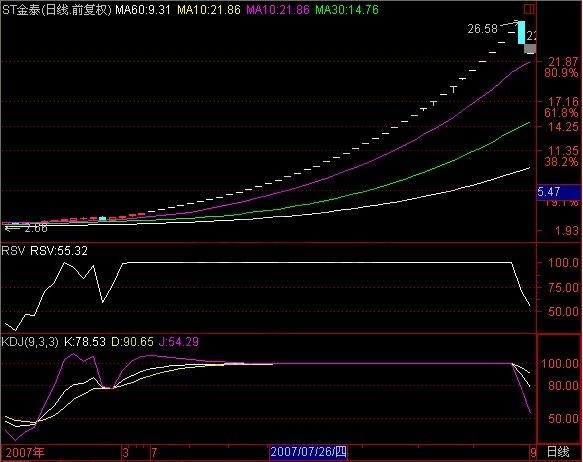Click the K:78.53 value label

85,342
